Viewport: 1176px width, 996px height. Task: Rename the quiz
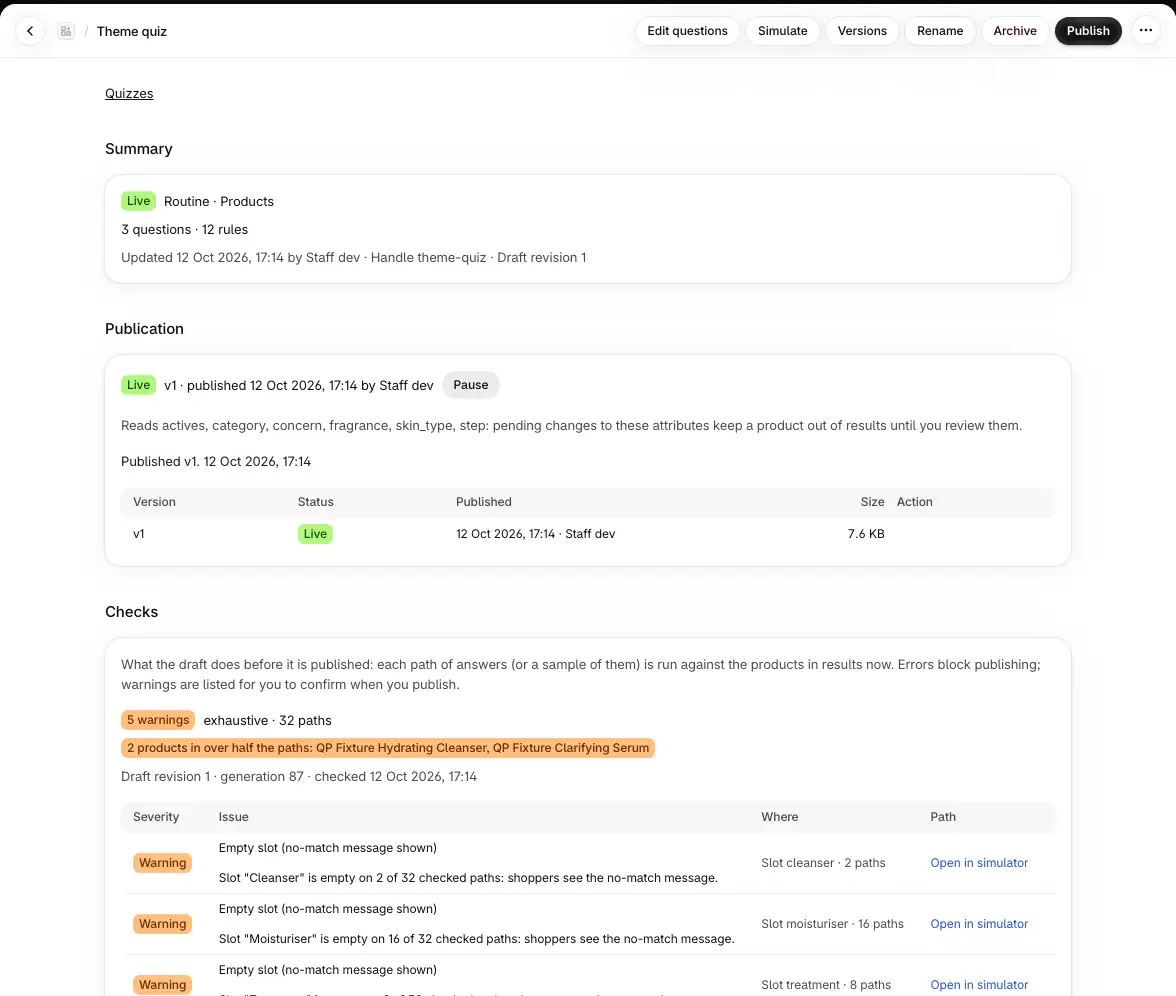(940, 31)
